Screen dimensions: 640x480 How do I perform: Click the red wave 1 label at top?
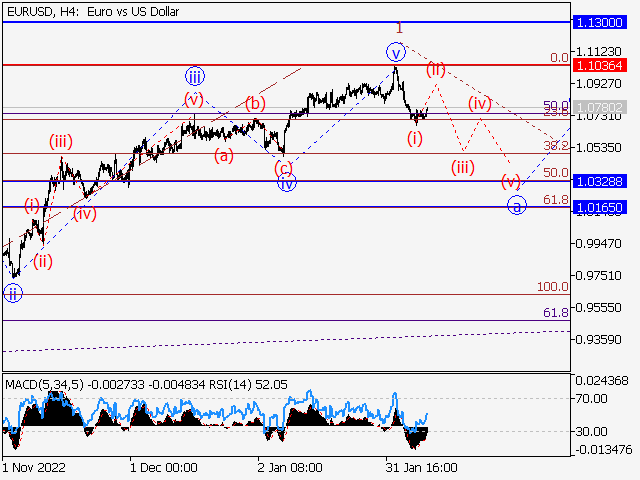click(x=398, y=28)
